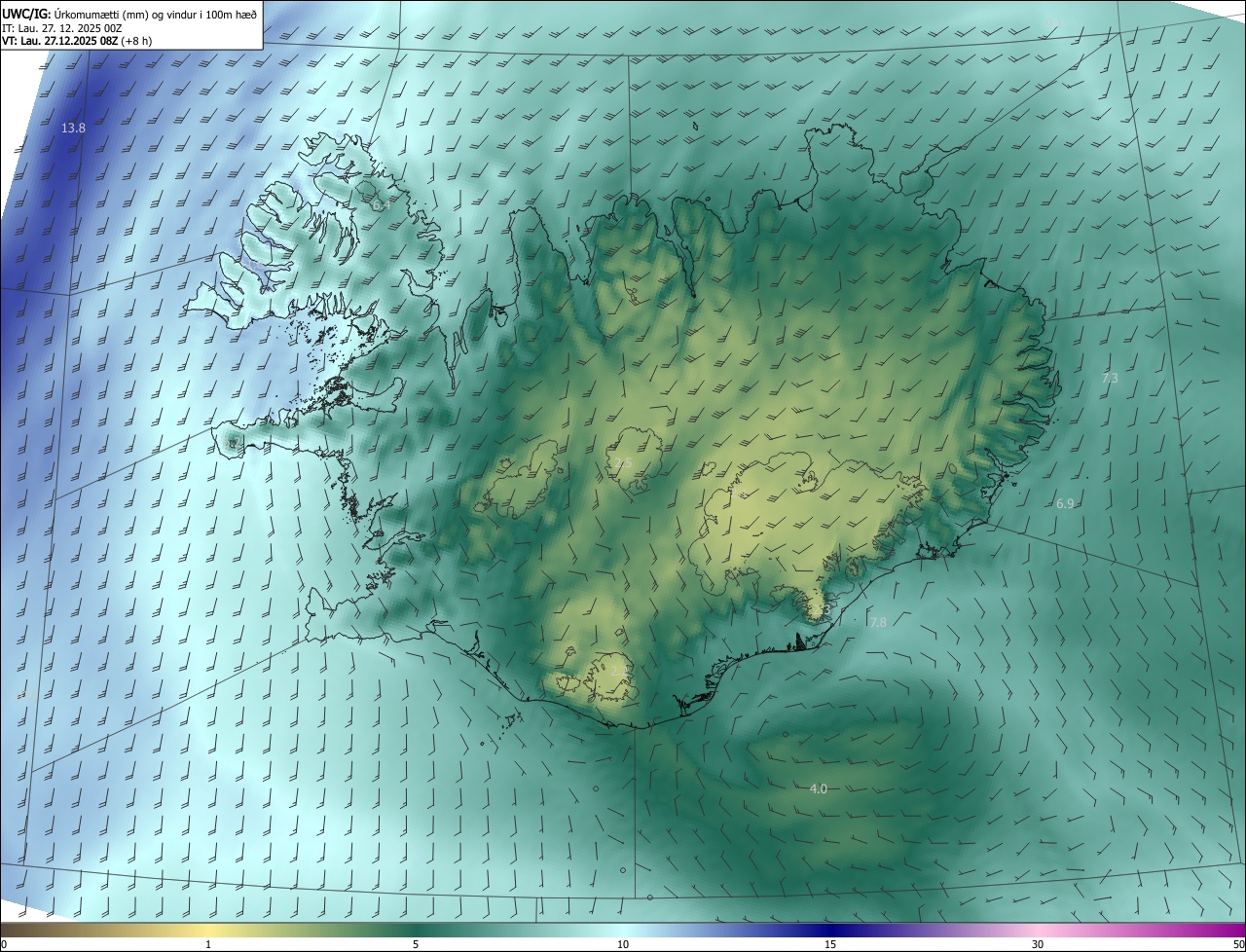
Task: Click the 1 tick label on the colorbar
Action: click(x=208, y=944)
